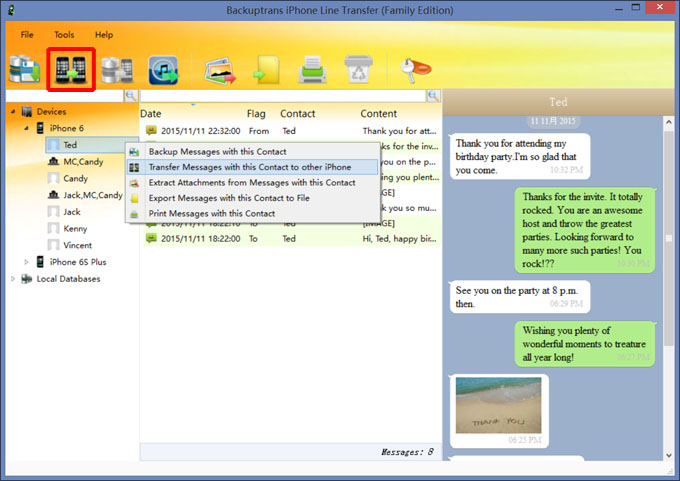Click the recycle bin delete toolbar icon

click(x=358, y=69)
